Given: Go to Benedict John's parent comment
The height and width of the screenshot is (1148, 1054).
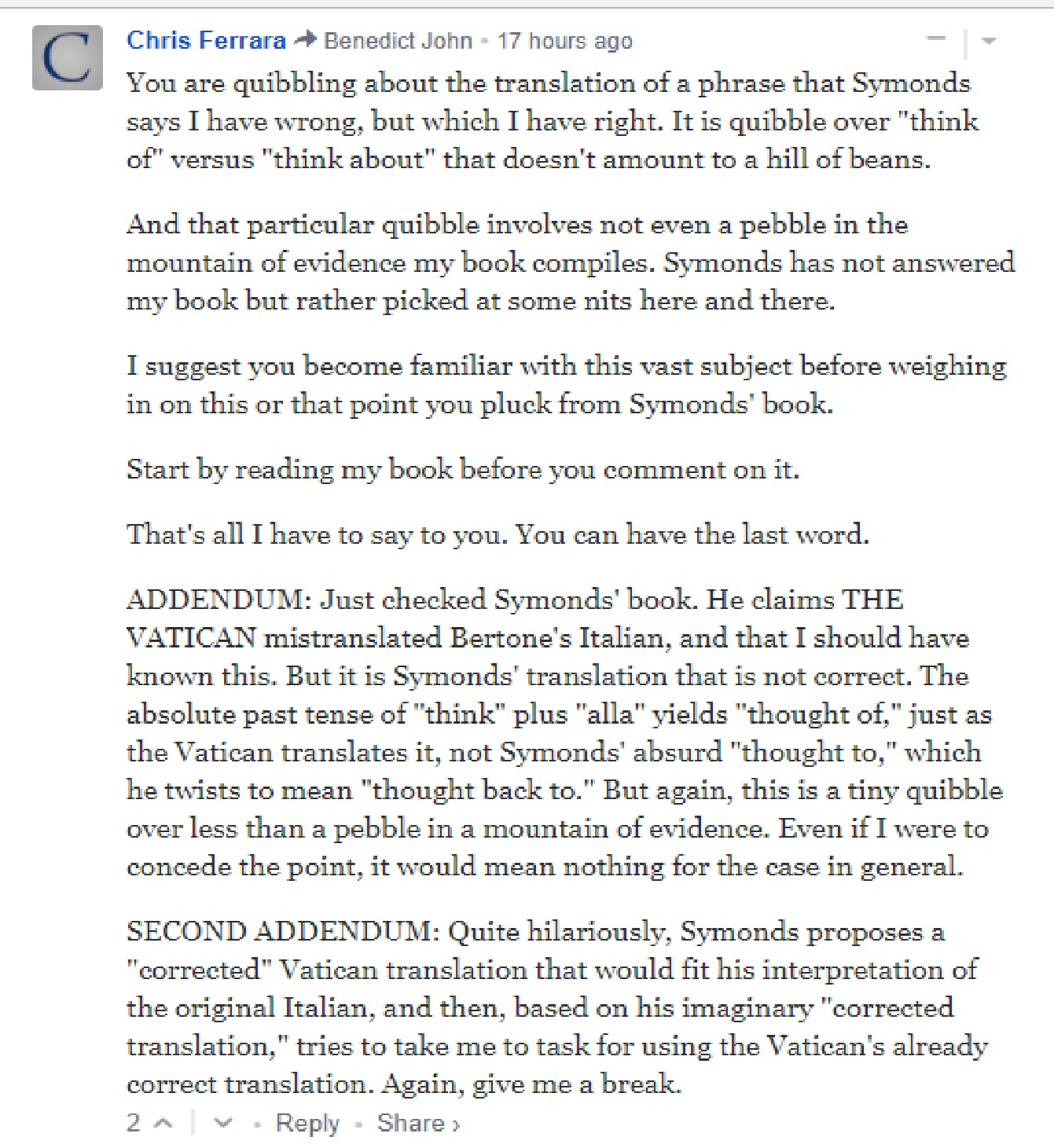Looking at the screenshot, I should pyautogui.click(x=398, y=41).
